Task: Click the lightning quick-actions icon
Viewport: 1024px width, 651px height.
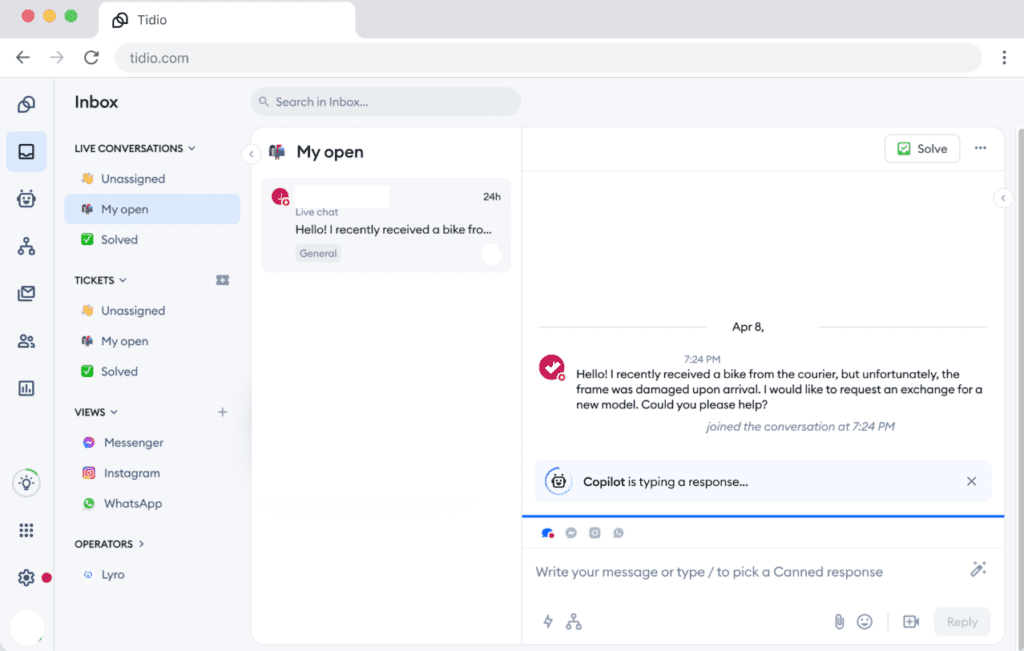Action: click(x=547, y=621)
